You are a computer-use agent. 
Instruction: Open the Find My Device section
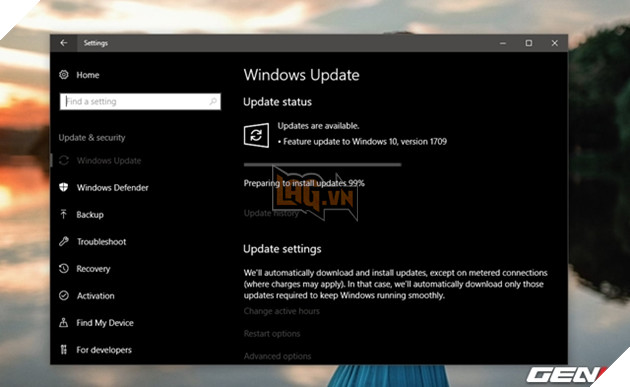tap(105, 323)
